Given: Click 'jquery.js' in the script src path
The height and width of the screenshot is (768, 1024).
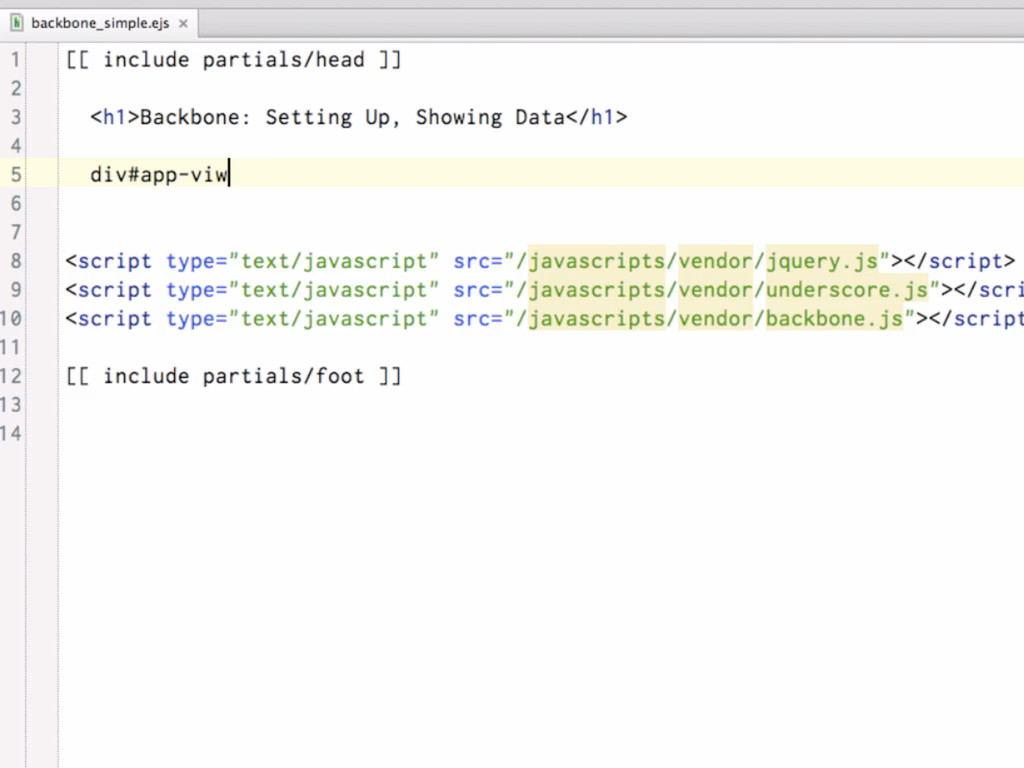Looking at the screenshot, I should point(822,261).
